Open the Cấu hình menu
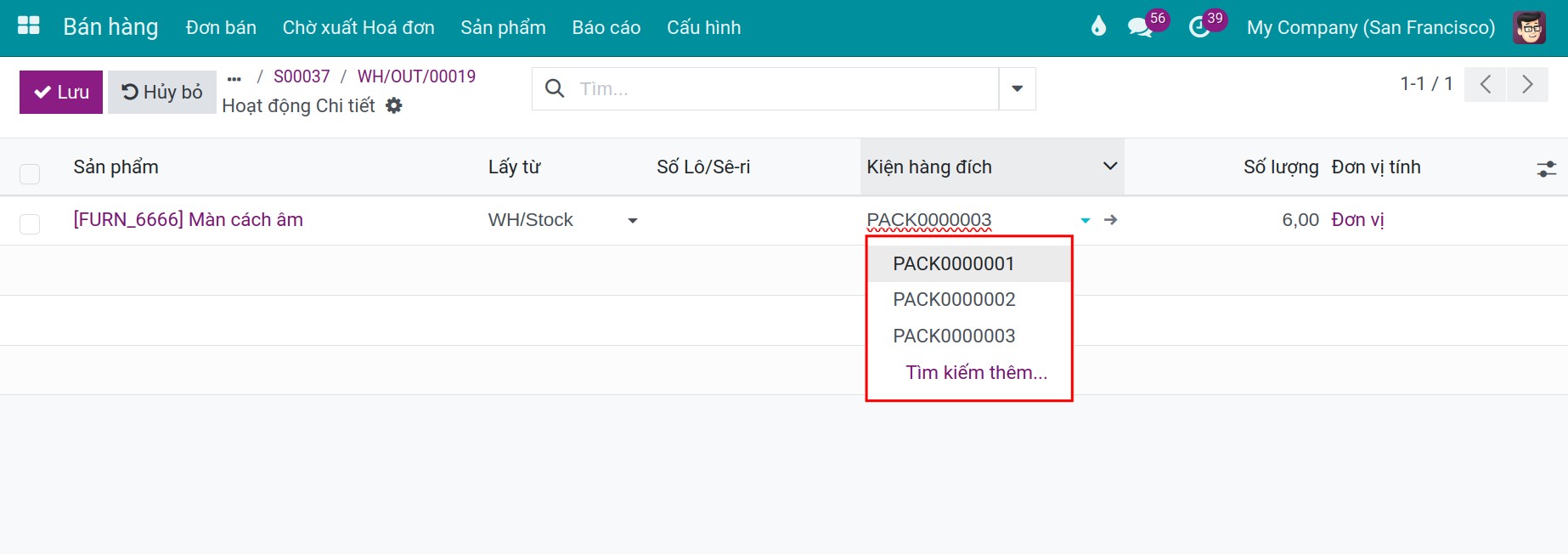The image size is (1568, 554). [703, 27]
